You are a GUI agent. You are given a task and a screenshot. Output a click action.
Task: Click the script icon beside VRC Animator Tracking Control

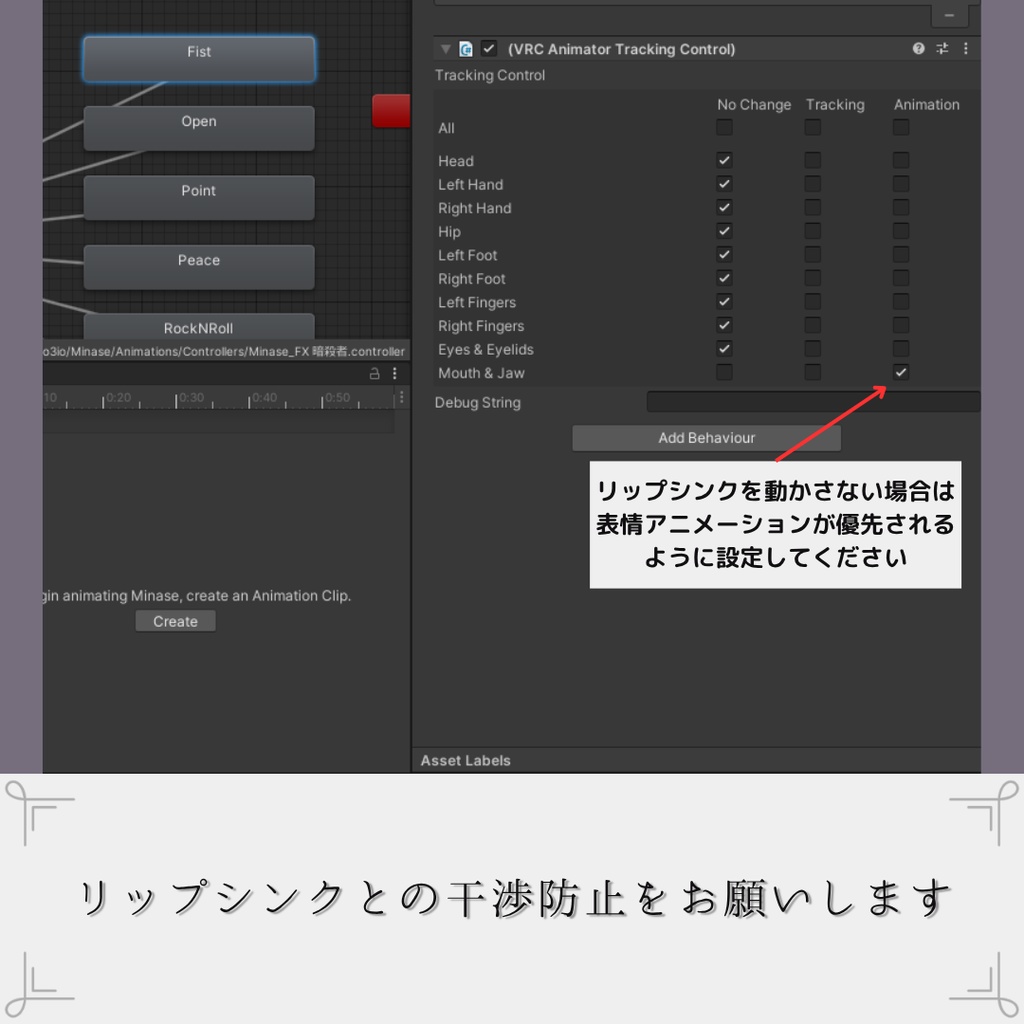pyautogui.click(x=466, y=49)
